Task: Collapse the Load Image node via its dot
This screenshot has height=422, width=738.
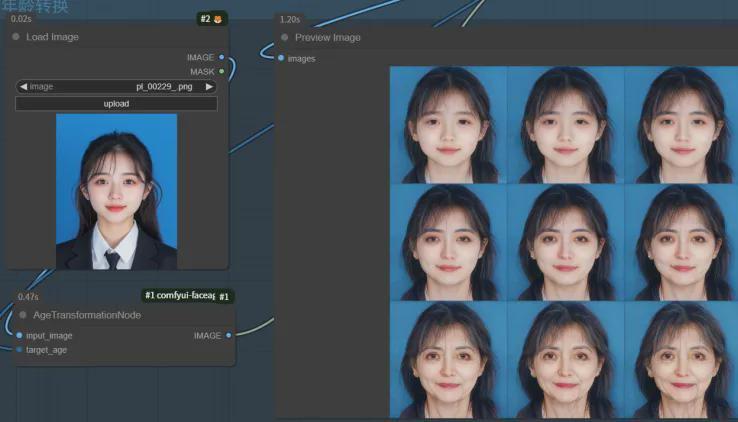Action: (16, 37)
